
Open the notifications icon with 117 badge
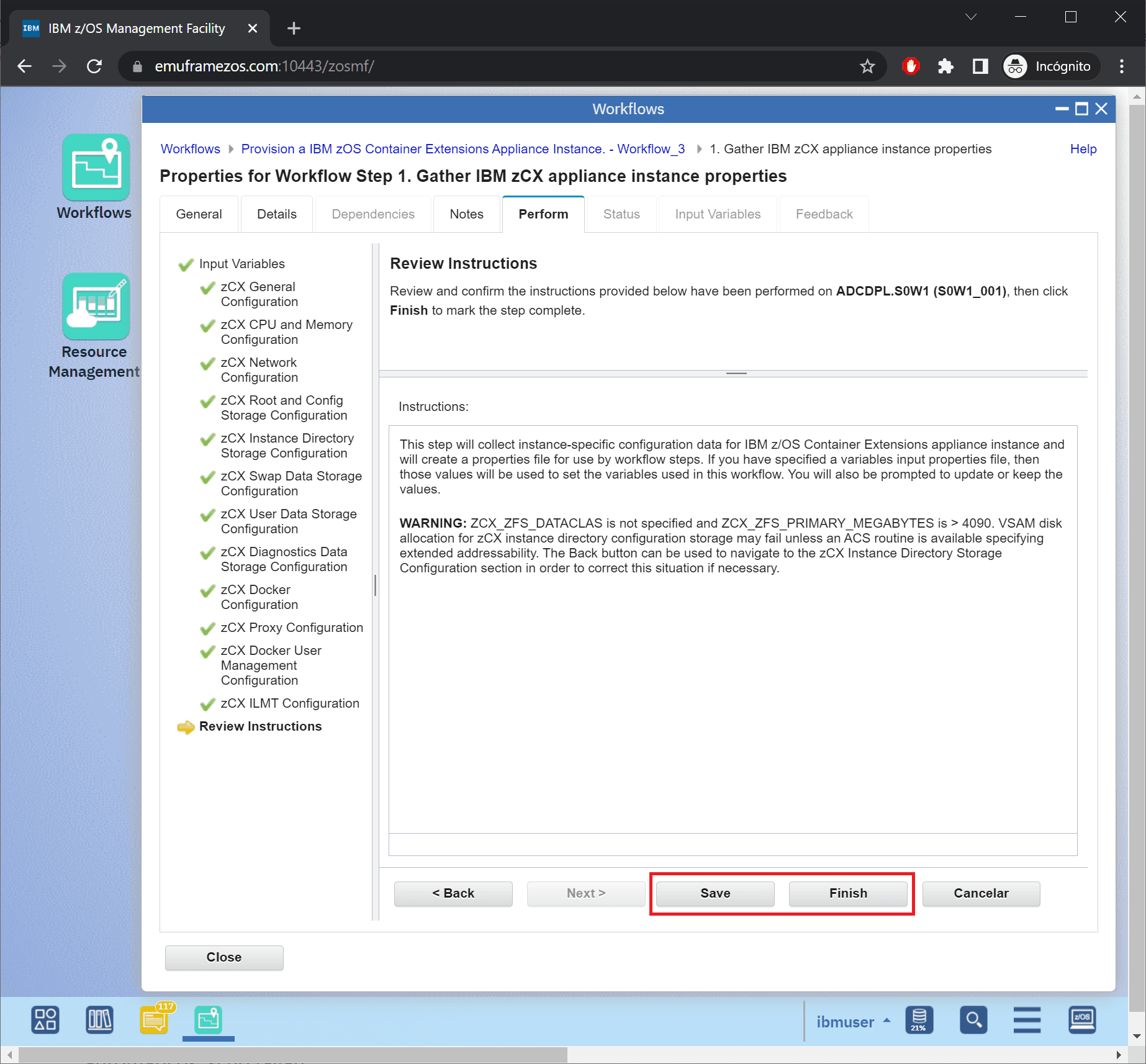155,1020
